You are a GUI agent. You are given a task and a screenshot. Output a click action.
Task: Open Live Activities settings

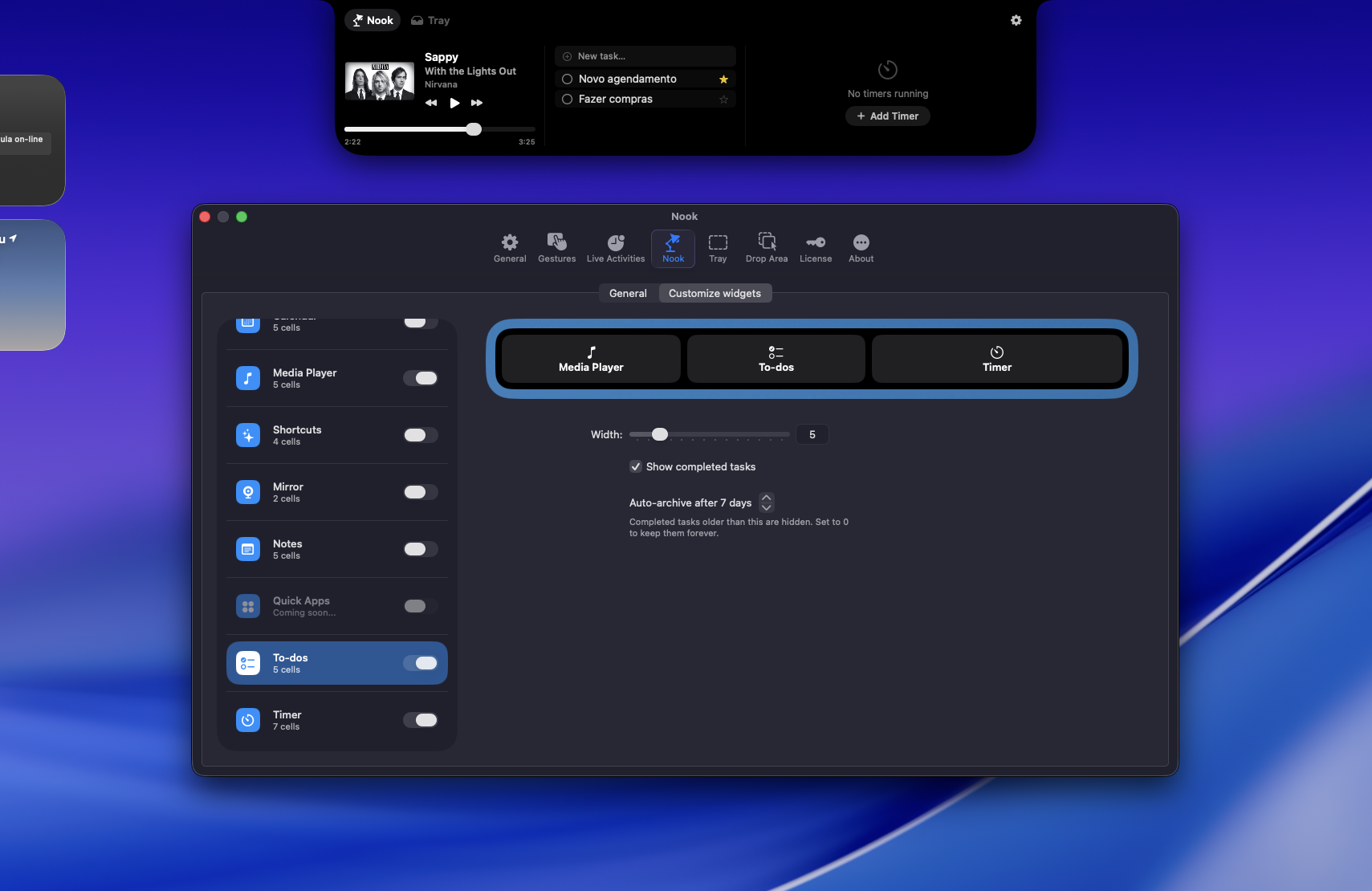click(x=616, y=248)
